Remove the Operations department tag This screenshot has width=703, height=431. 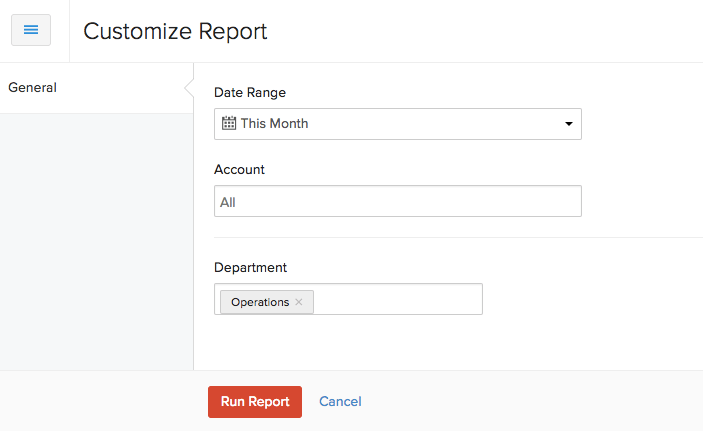pos(299,302)
